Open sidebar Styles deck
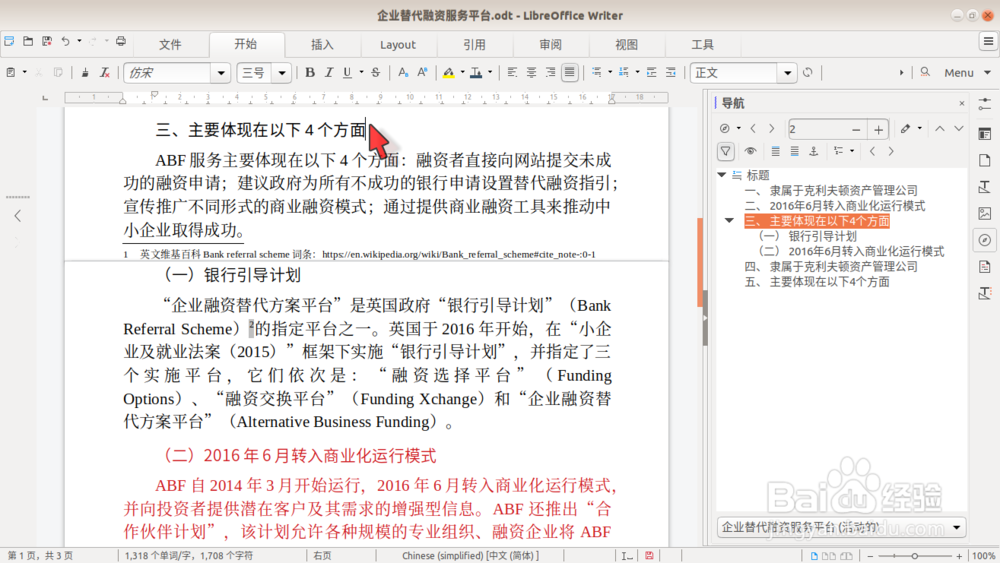This screenshot has height=563, width=1000. (x=985, y=187)
